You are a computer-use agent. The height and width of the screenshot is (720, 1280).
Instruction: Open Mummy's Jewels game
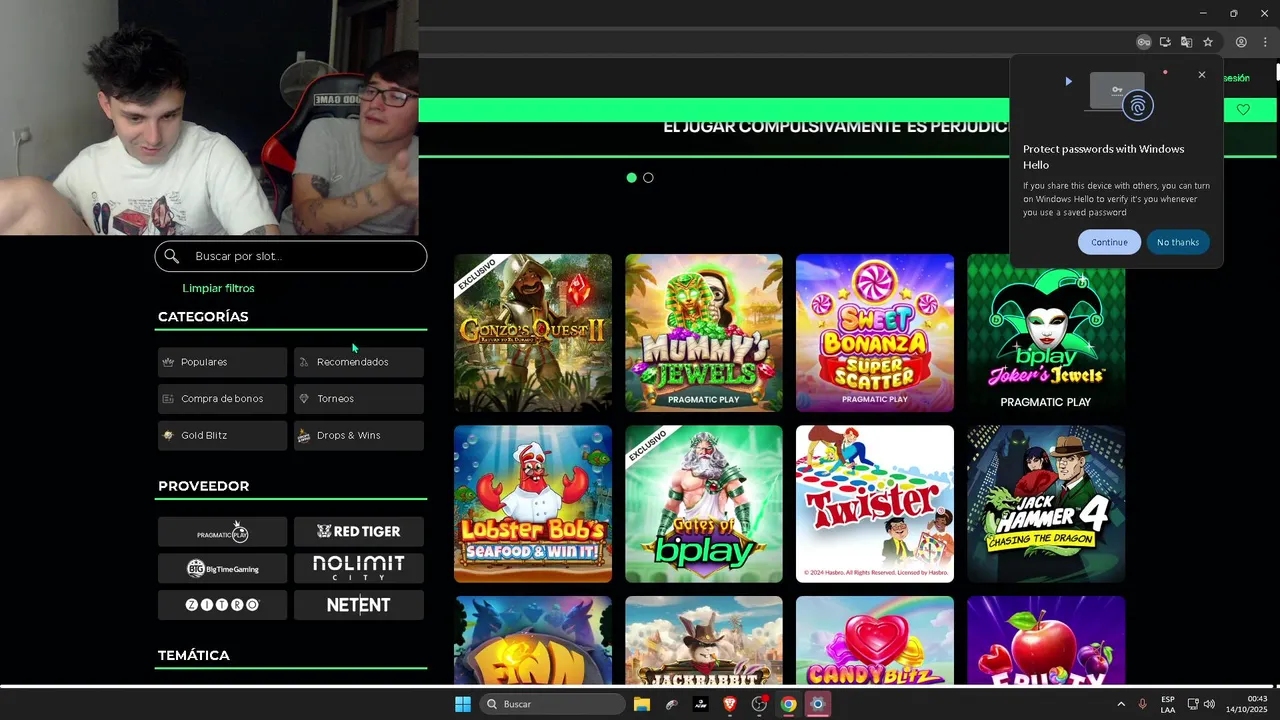pyautogui.click(x=704, y=333)
